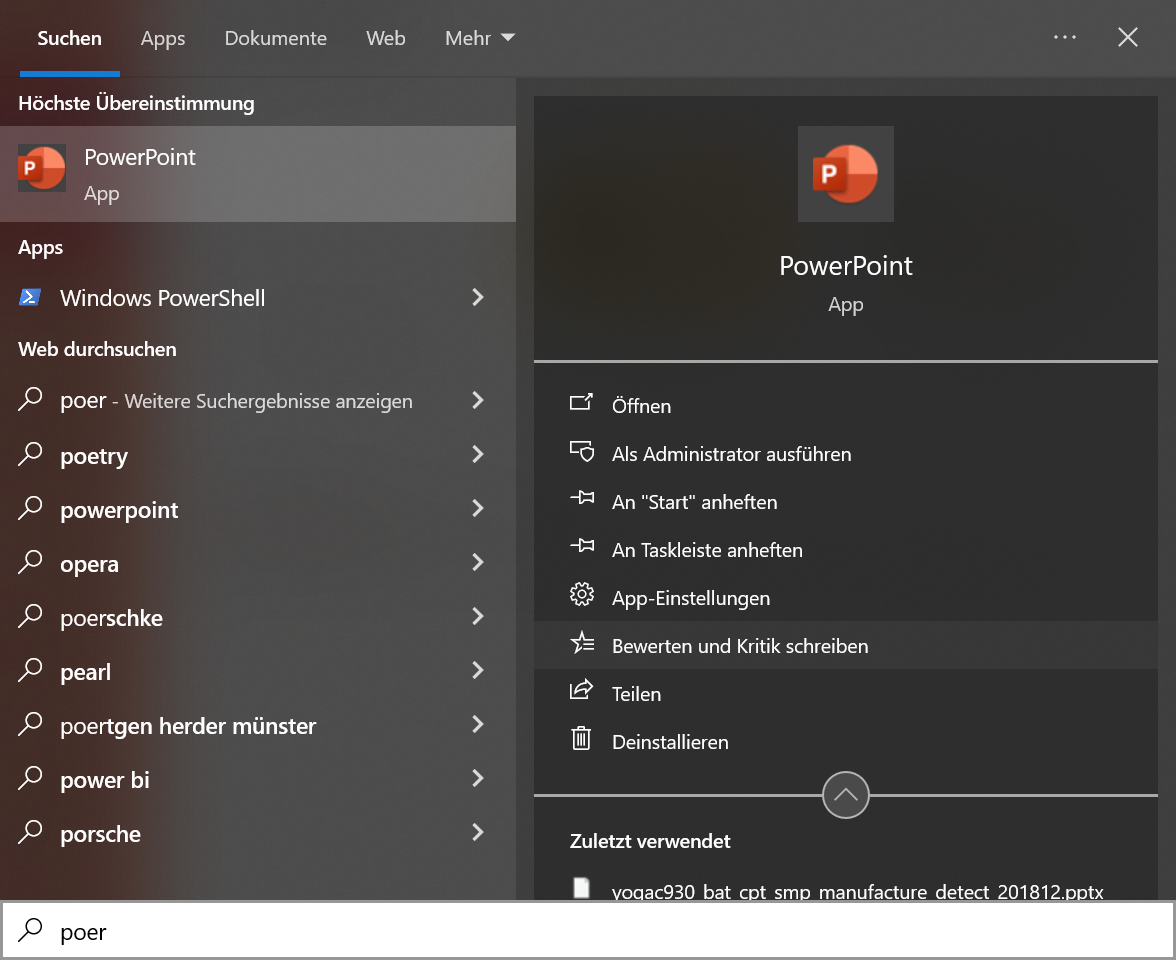Image resolution: width=1176 pixels, height=960 pixels.
Task: Choose Teilen option
Action: click(x=845, y=693)
